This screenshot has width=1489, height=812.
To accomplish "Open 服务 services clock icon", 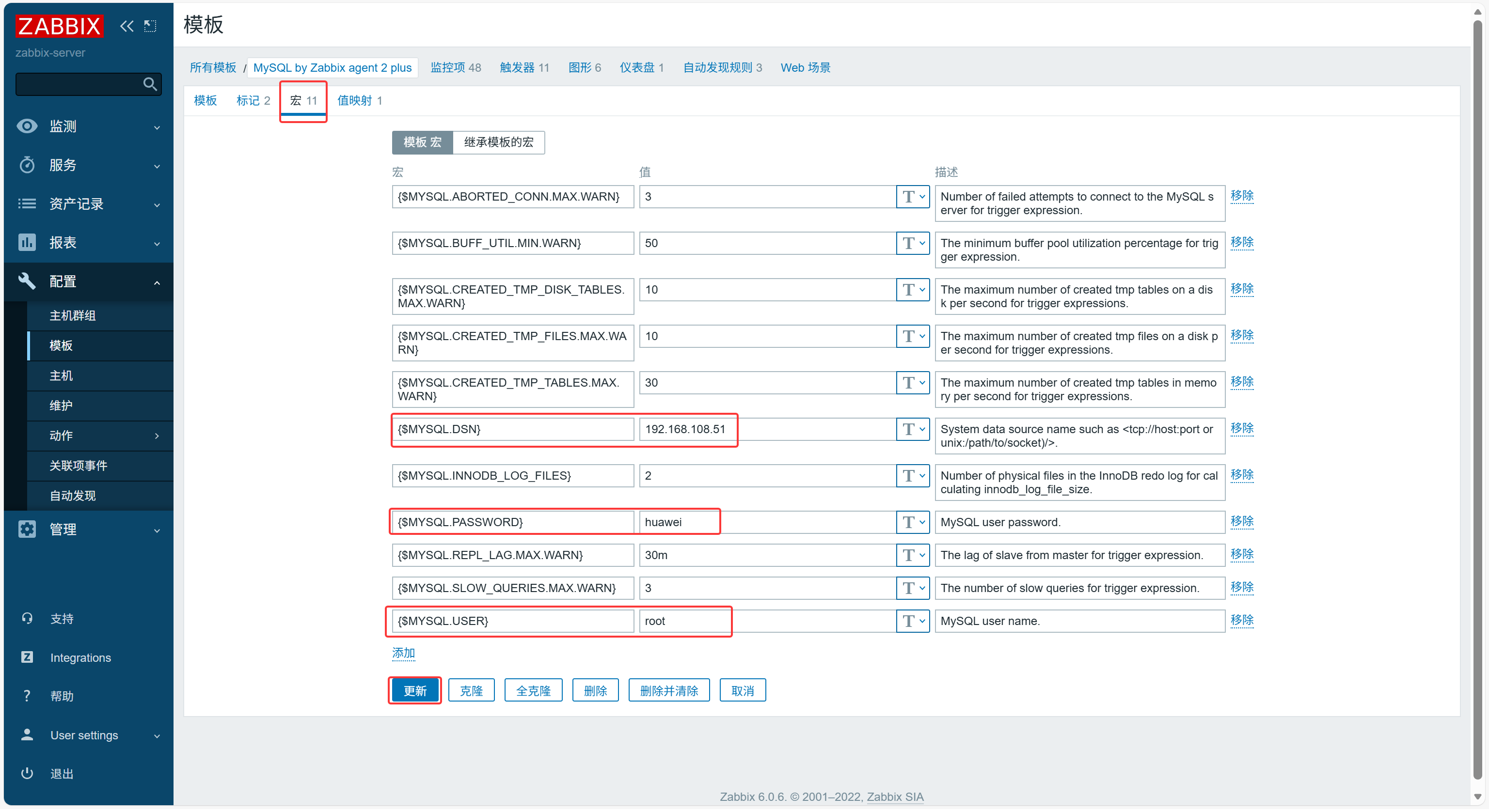I will 27,165.
